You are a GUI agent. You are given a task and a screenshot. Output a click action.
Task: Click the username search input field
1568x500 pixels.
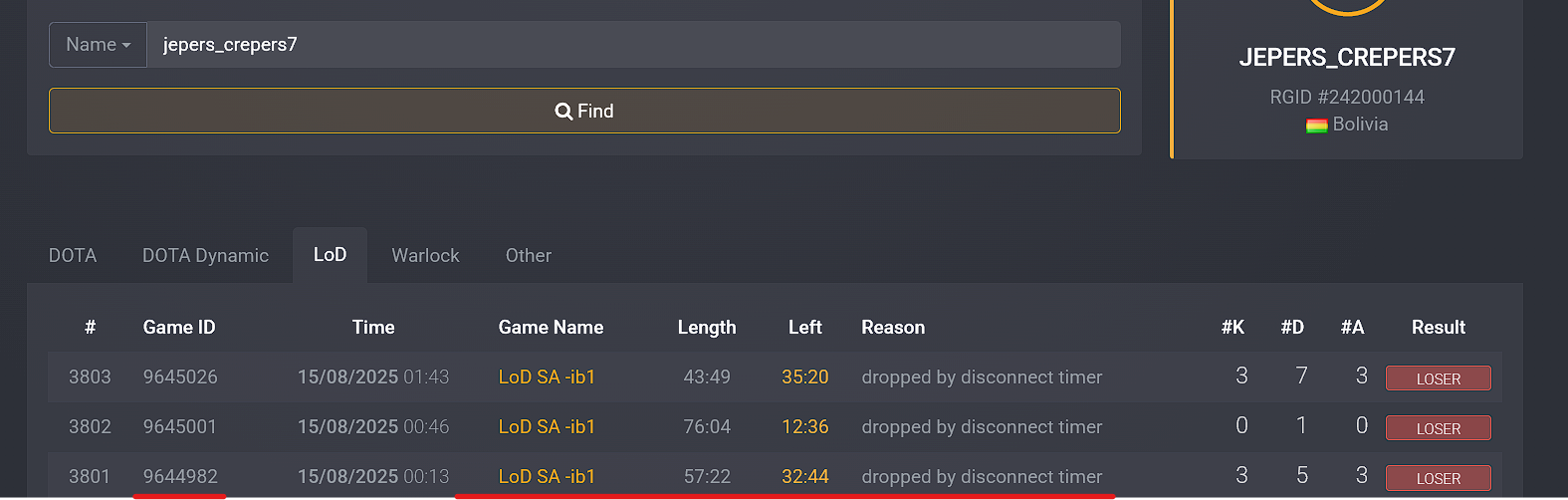(x=633, y=45)
